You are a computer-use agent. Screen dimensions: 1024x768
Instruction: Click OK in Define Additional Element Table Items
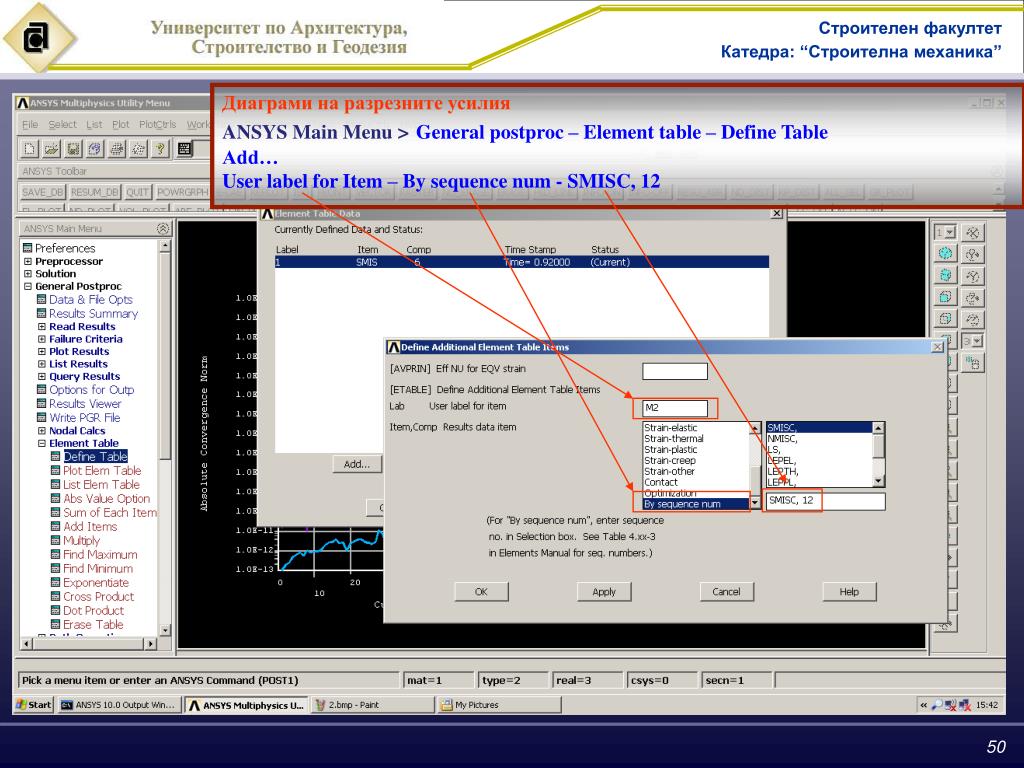pos(481,592)
